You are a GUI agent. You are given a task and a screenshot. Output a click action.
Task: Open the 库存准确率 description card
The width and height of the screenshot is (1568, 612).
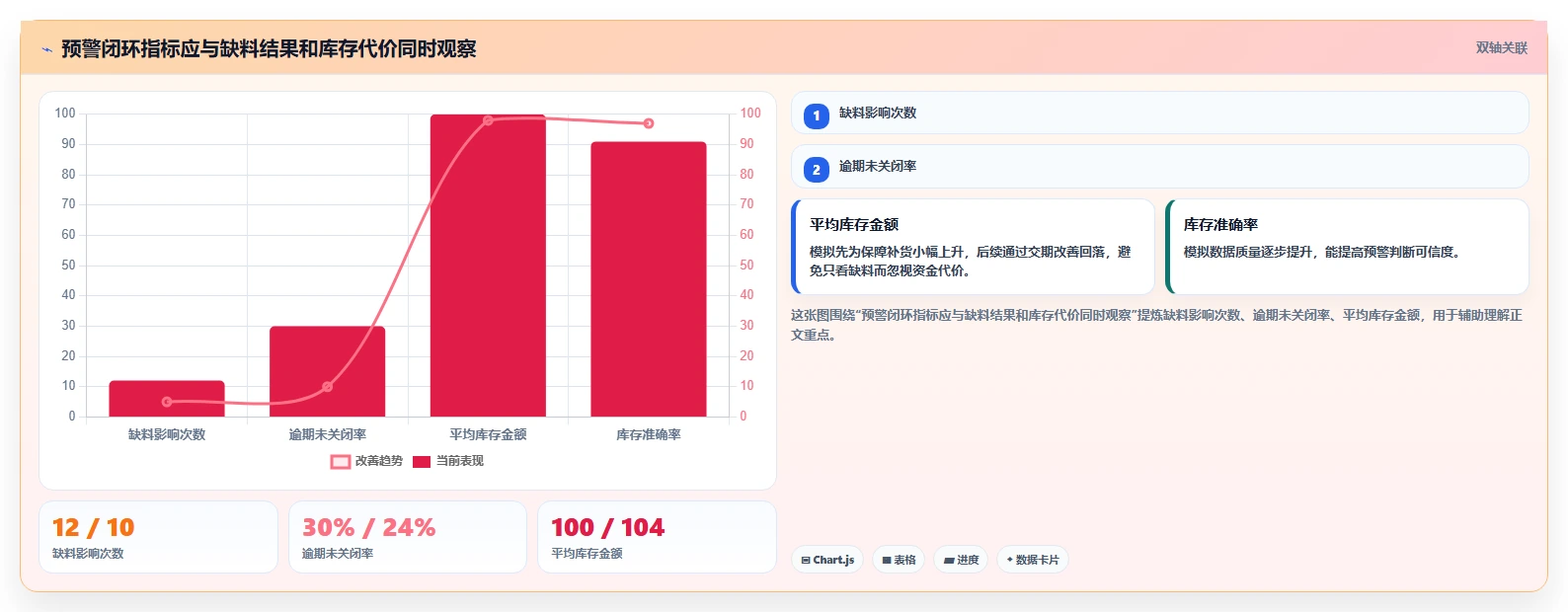(x=1348, y=247)
